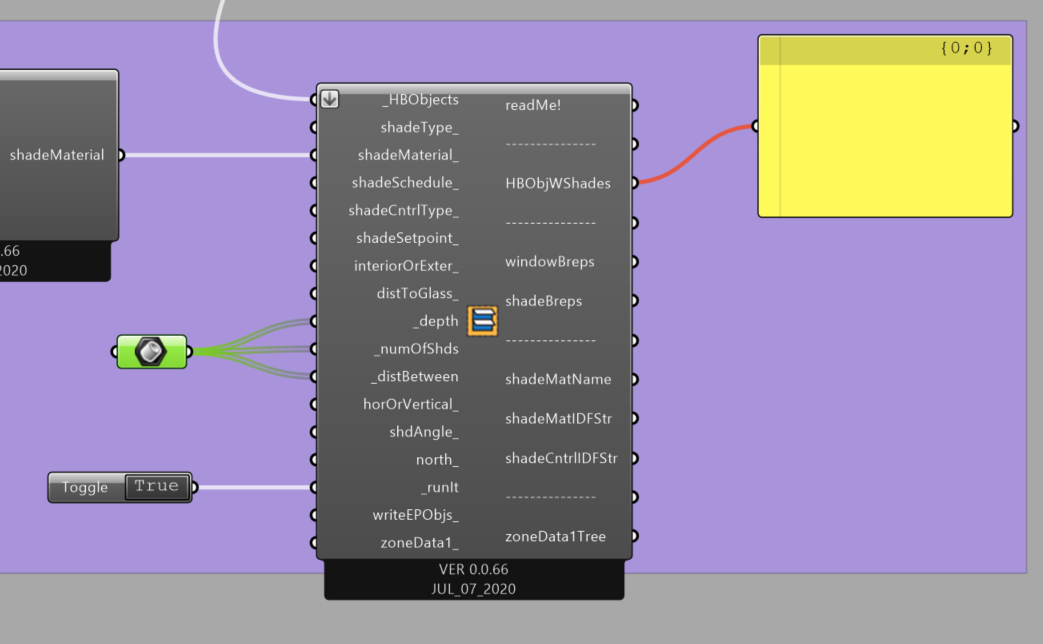Screen dimensions: 1043x644
Task: Click the shadeBreps output parameter
Action: point(543,301)
